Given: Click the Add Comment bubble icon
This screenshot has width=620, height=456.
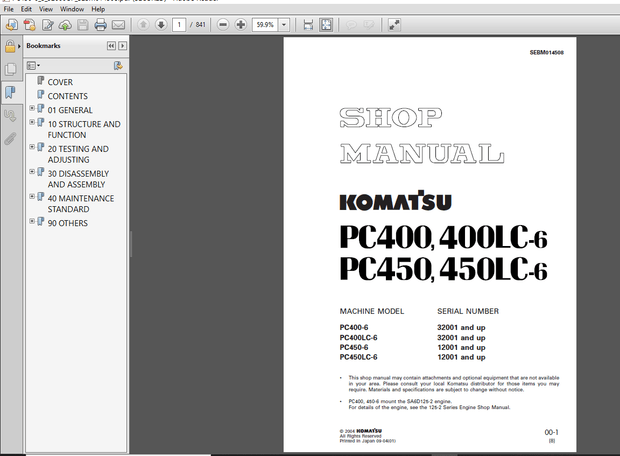Looking at the screenshot, I should [x=351, y=25].
